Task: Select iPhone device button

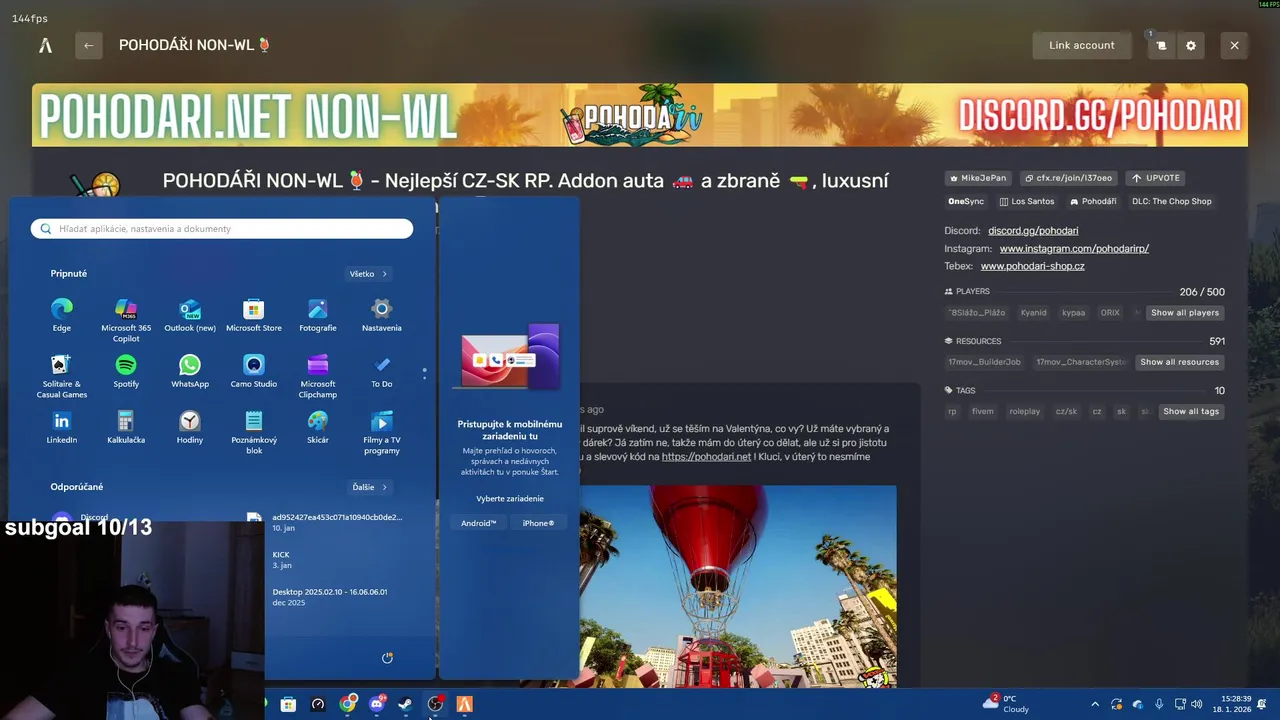Action: coord(538,523)
